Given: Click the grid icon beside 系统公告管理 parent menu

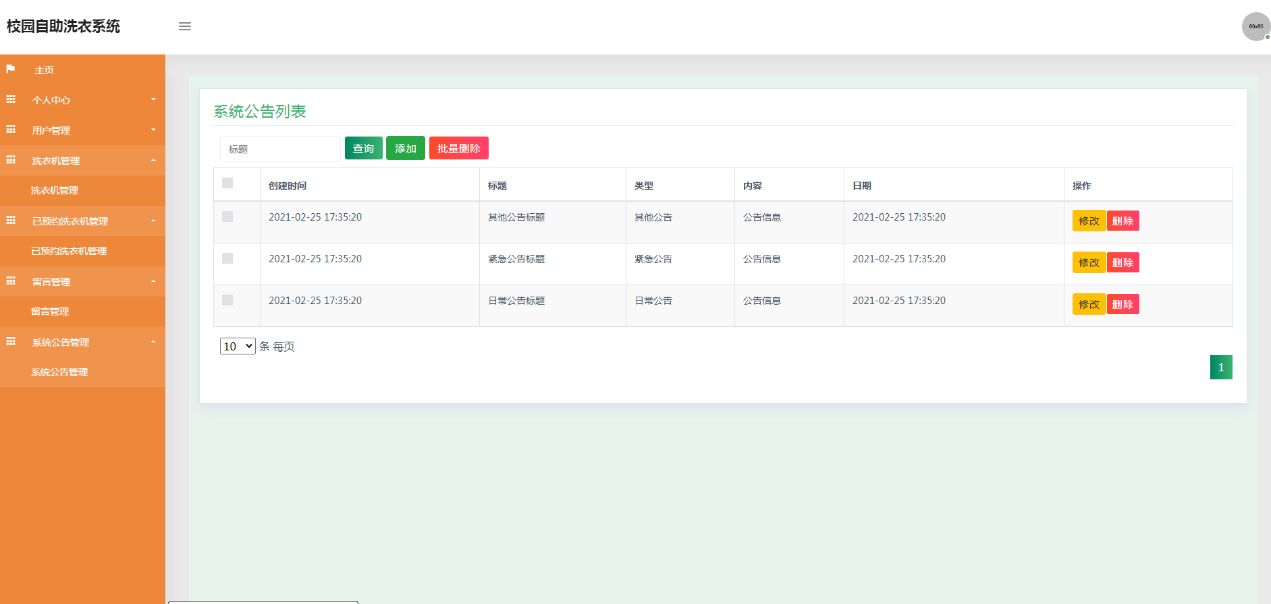Looking at the screenshot, I should (11, 341).
